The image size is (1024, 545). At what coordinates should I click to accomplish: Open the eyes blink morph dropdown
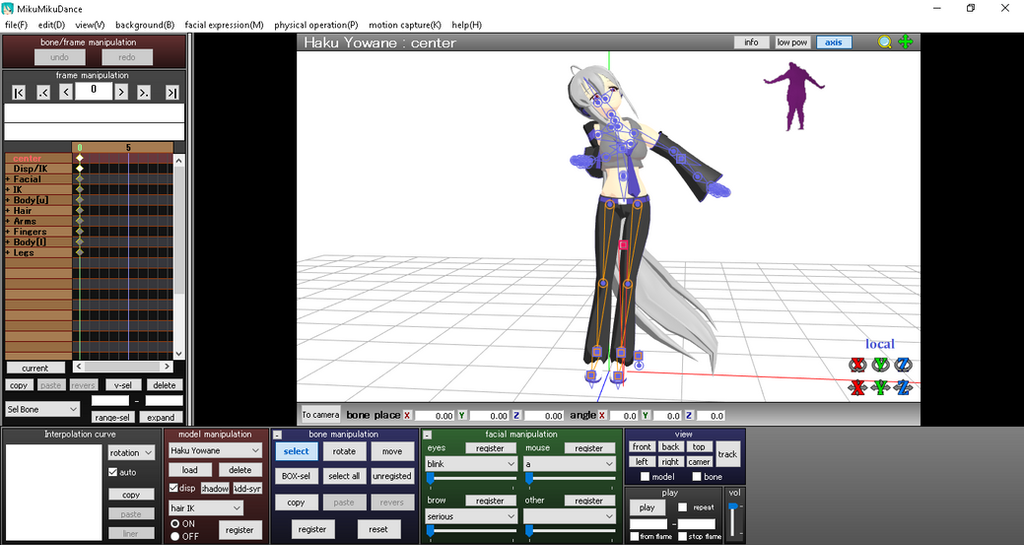coord(471,463)
